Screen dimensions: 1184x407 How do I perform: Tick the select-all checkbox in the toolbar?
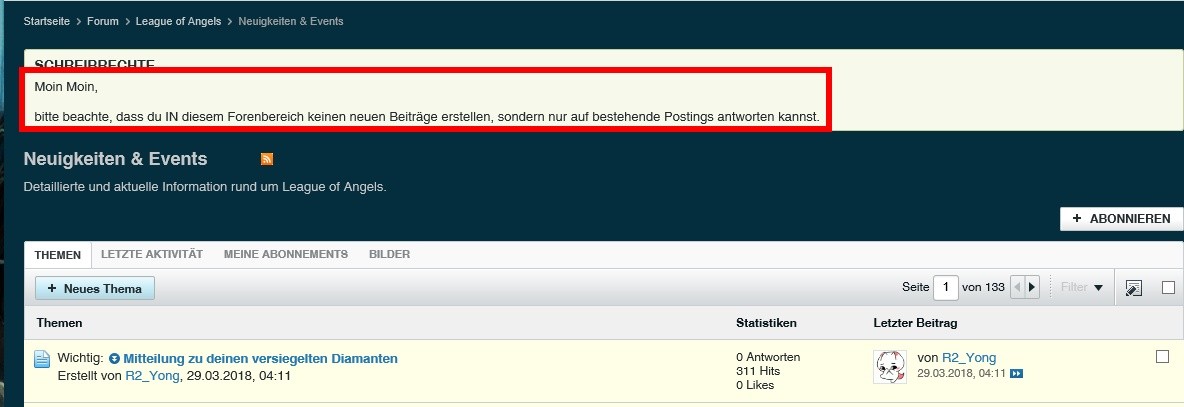pyautogui.click(x=1168, y=287)
